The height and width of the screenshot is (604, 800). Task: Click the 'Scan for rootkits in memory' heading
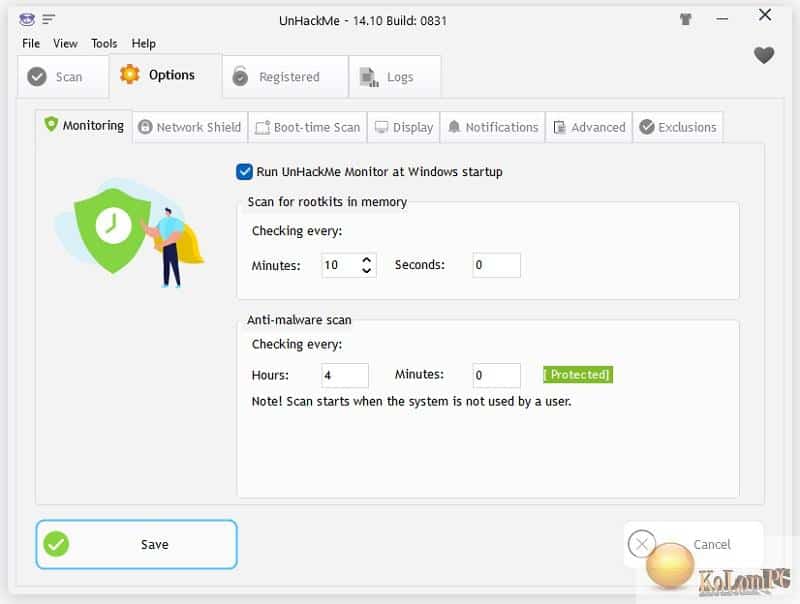327,202
